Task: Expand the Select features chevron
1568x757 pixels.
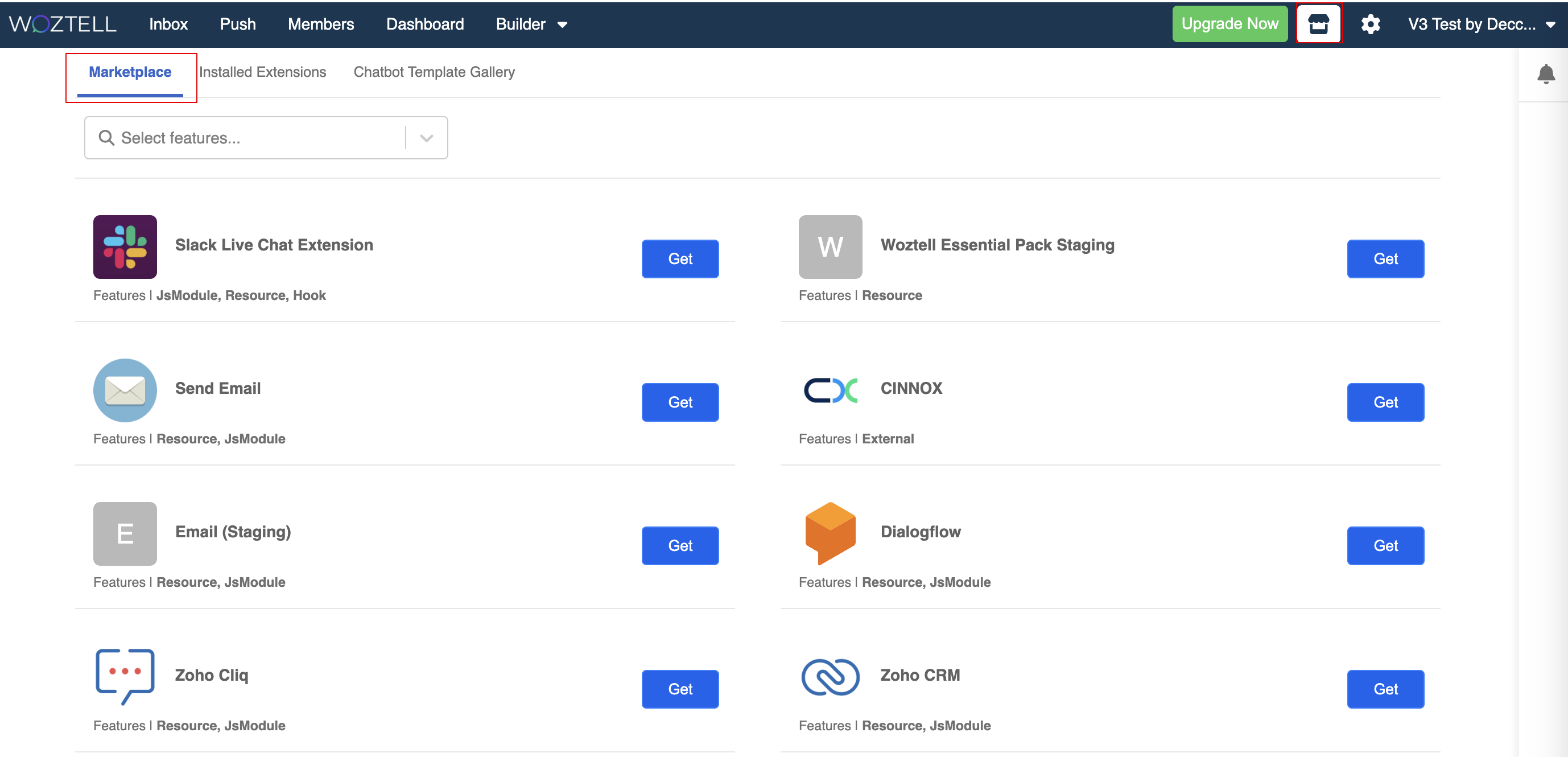Action: (426, 138)
